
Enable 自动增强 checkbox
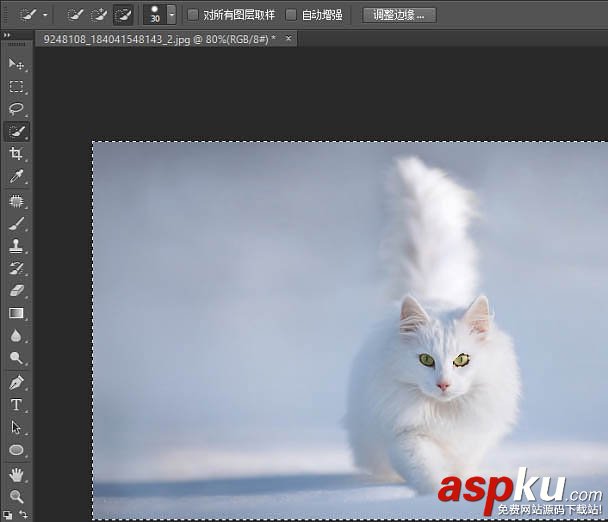(x=291, y=15)
